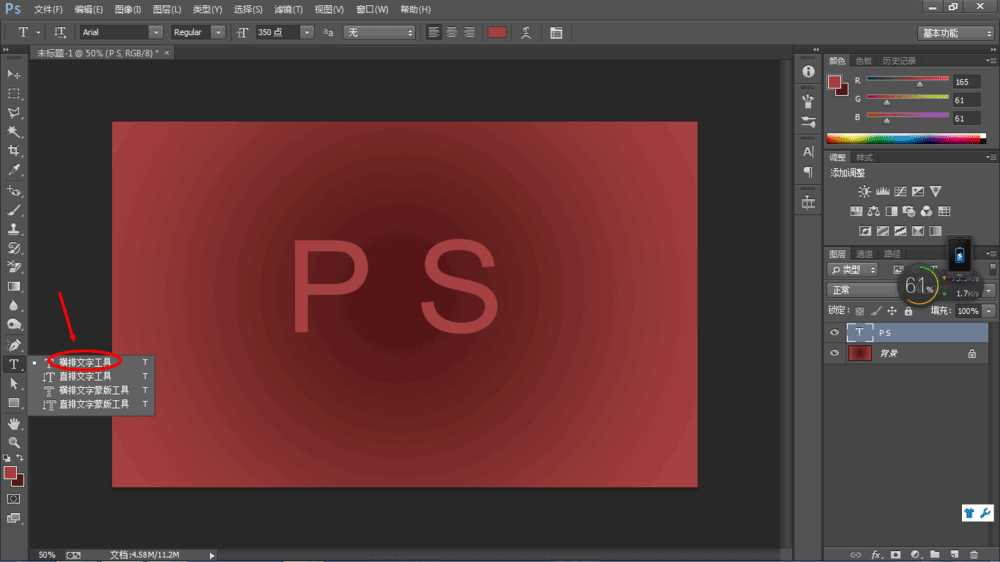Open the 滤镜(T) menu

pos(289,9)
